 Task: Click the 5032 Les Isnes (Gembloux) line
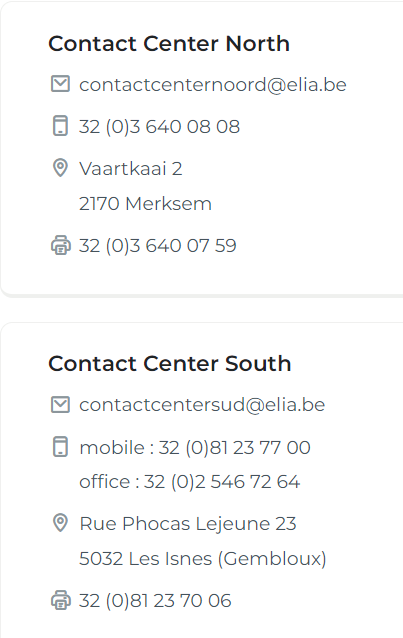[x=203, y=558]
